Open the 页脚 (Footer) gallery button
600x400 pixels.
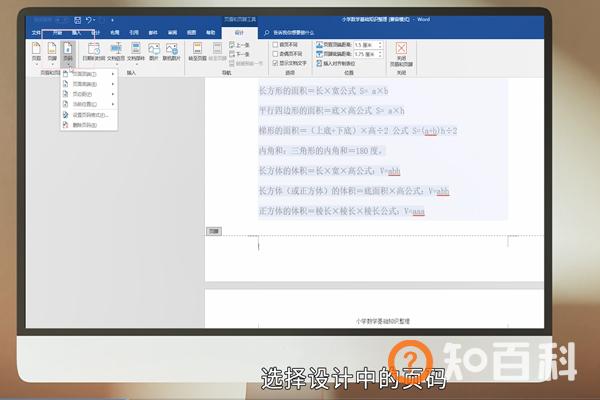point(52,52)
